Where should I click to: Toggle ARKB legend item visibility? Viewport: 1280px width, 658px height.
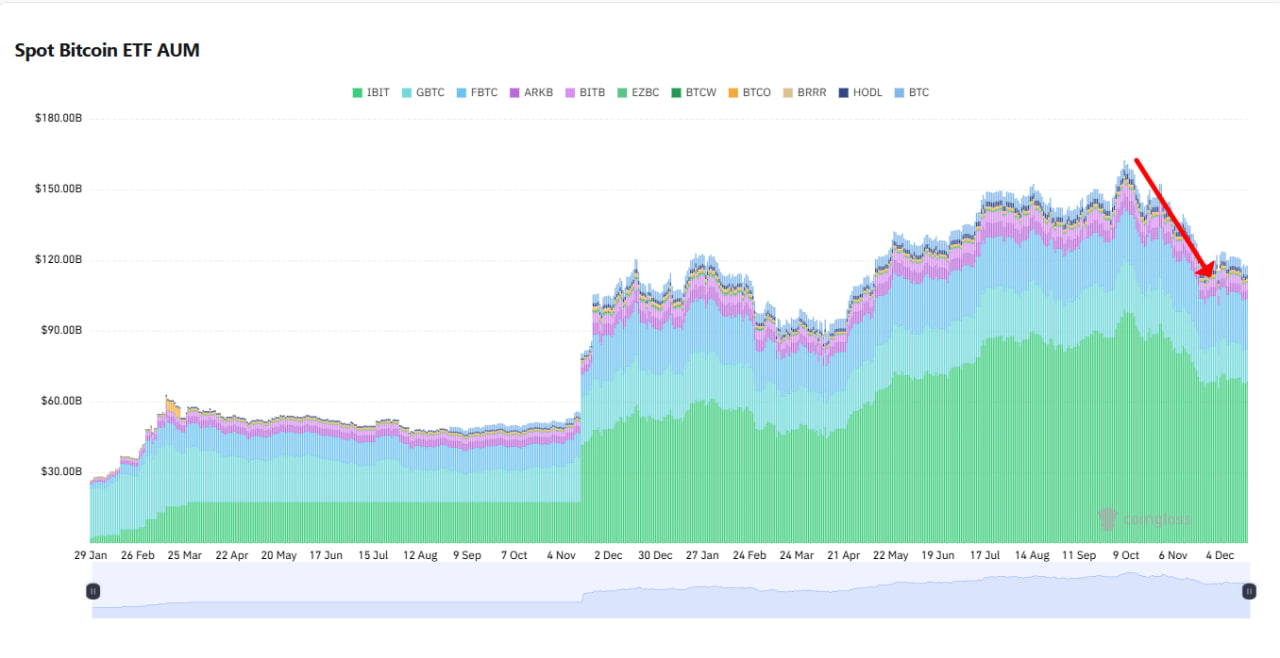(x=530, y=93)
